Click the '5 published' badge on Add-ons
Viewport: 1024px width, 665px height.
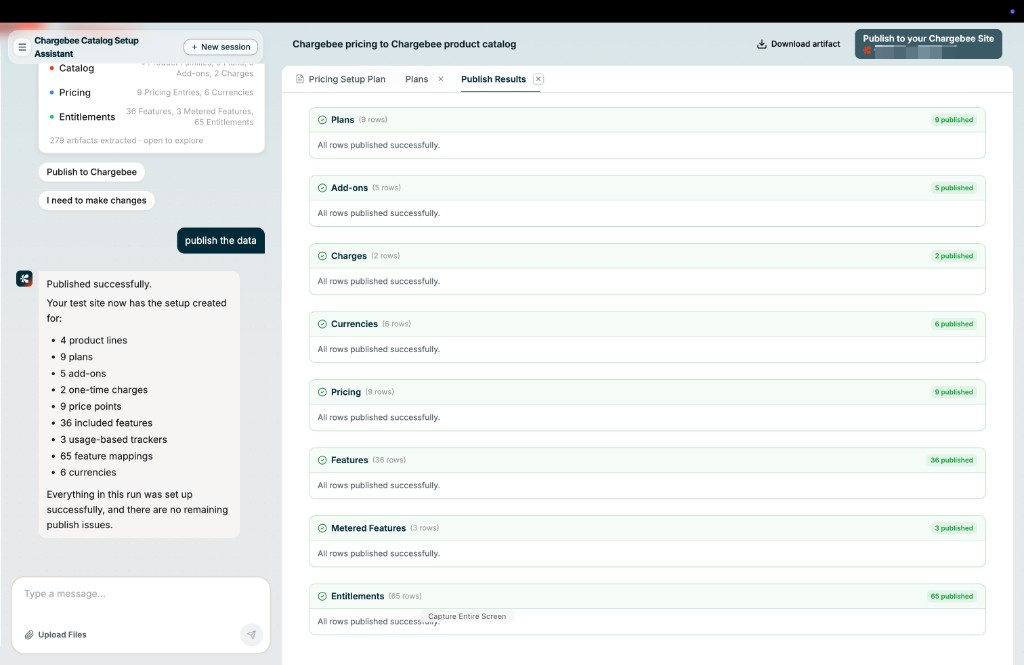pyautogui.click(x=953, y=187)
